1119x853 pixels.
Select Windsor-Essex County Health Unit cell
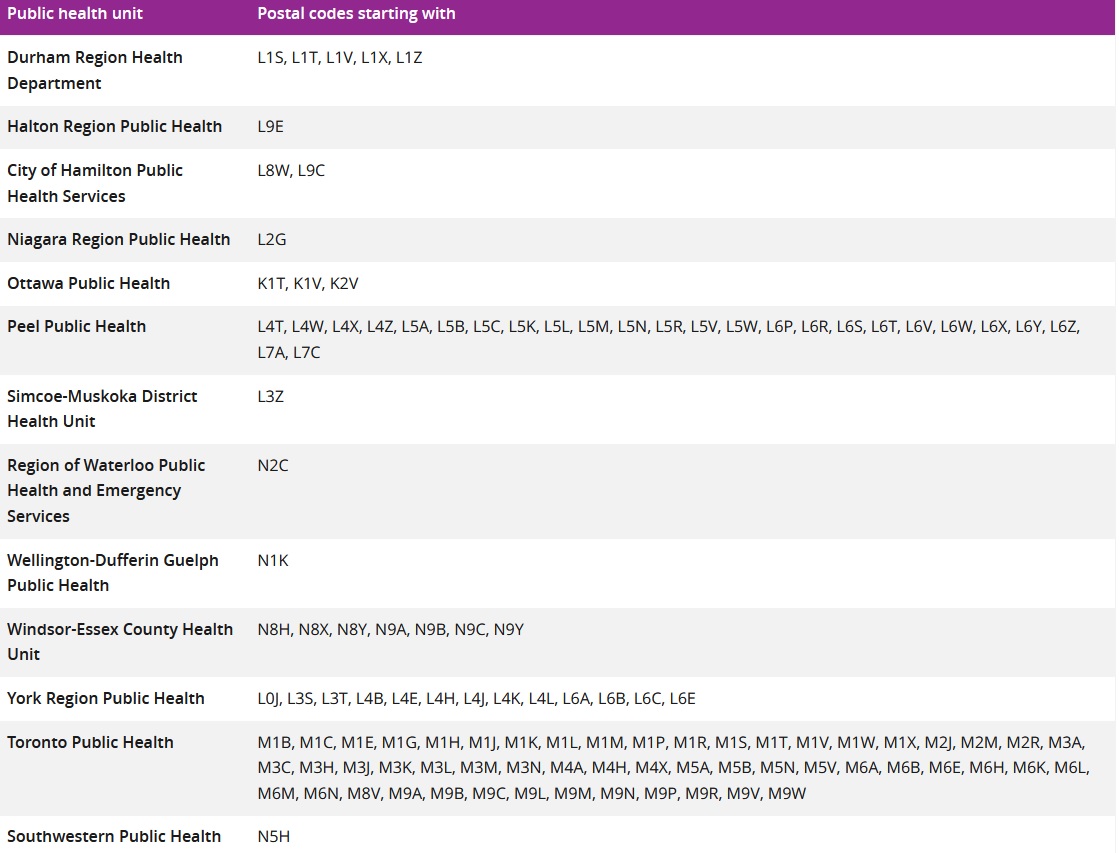120,642
